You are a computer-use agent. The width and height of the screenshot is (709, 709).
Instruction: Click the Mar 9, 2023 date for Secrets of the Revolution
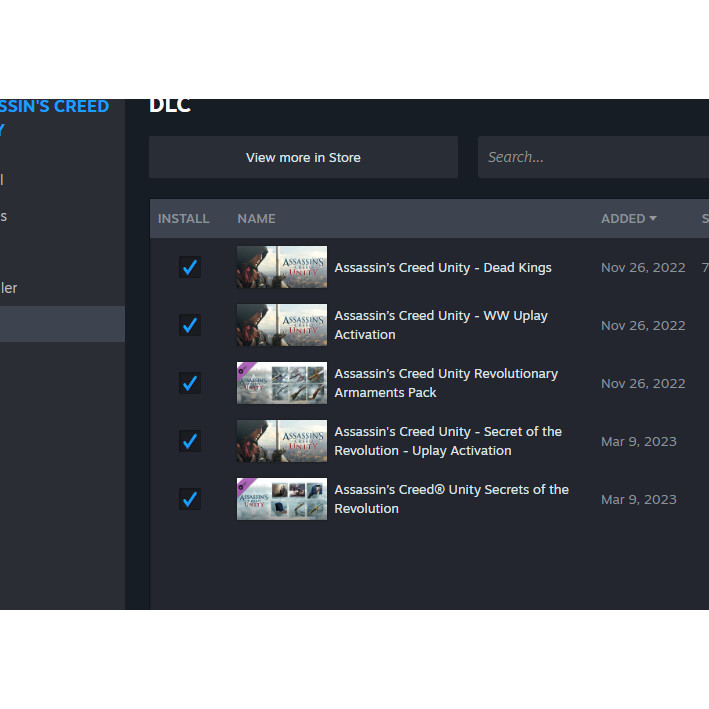tap(638, 499)
